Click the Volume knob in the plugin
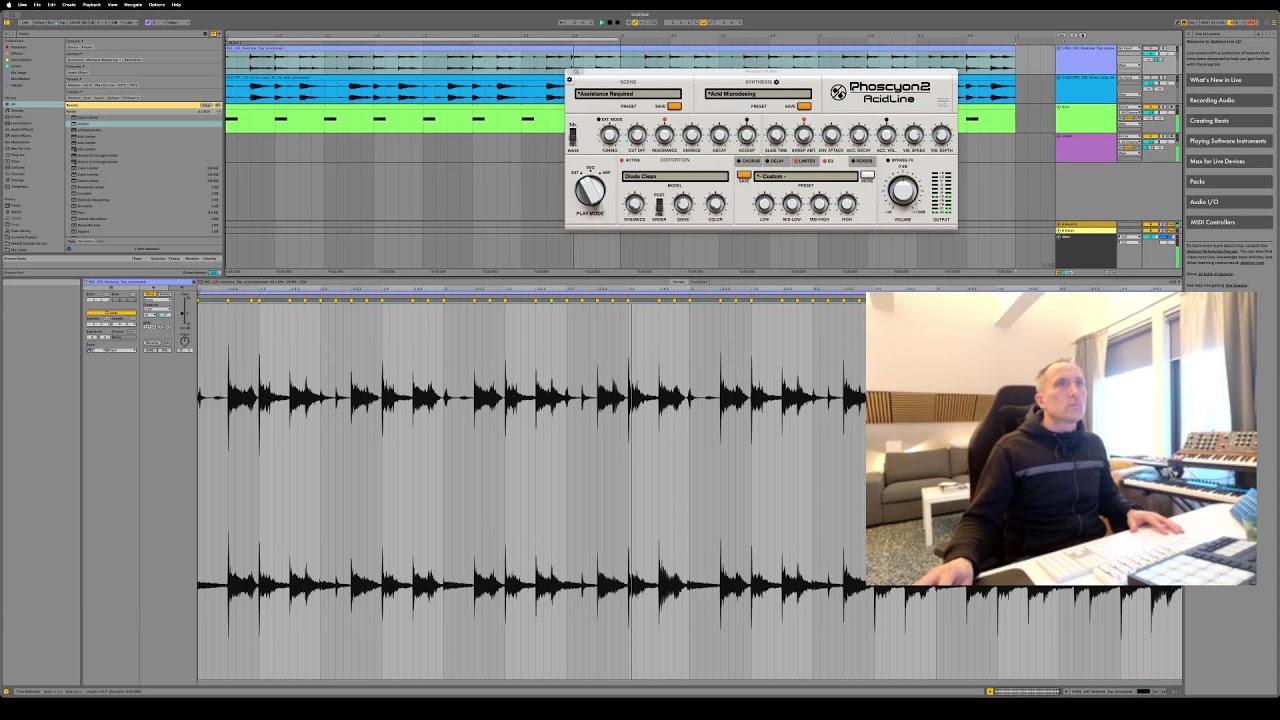This screenshot has height=720, width=1280. (902, 191)
